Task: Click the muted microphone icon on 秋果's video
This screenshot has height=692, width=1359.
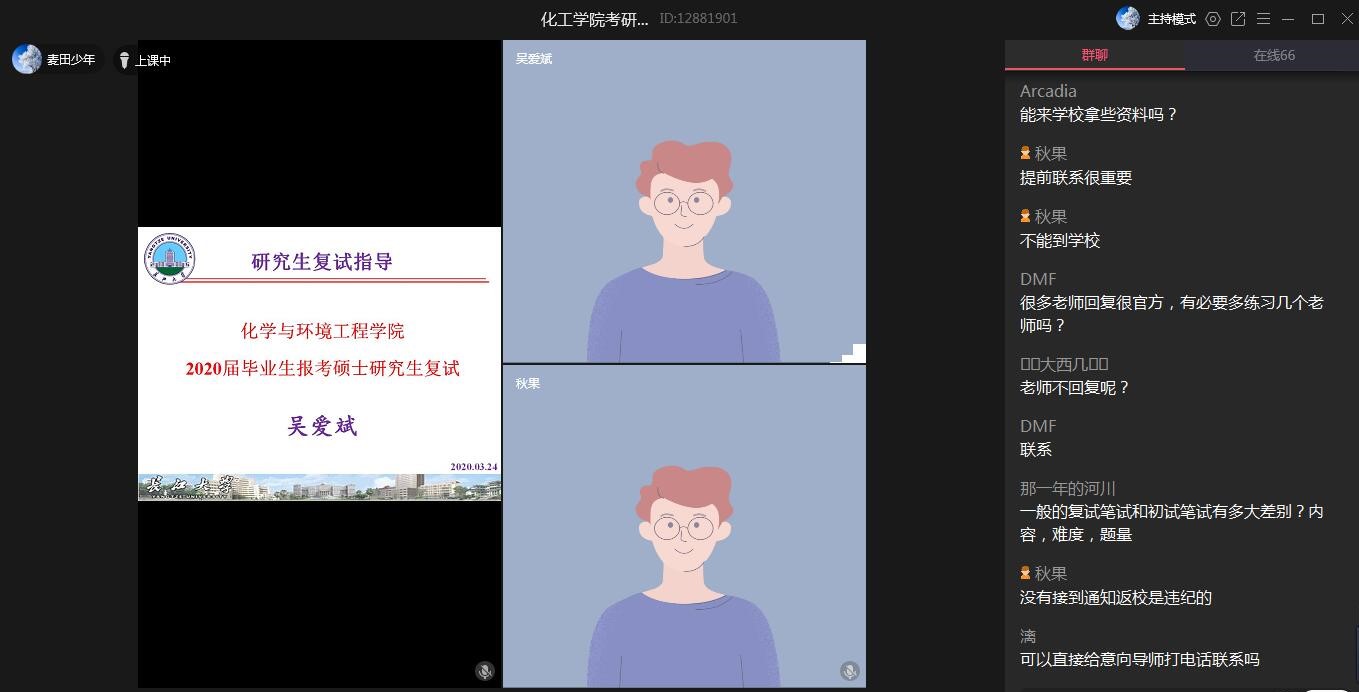Action: tap(849, 671)
